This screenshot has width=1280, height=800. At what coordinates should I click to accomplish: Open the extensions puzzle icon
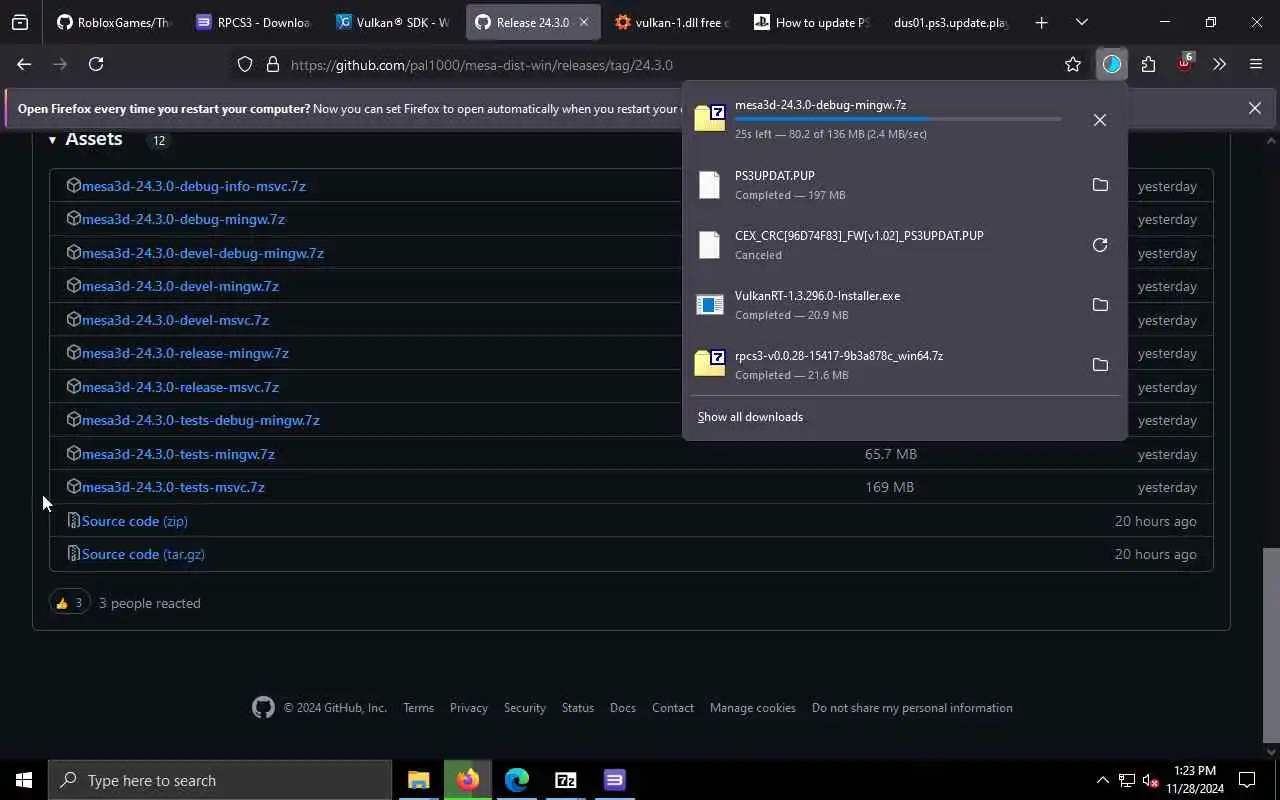(1148, 64)
